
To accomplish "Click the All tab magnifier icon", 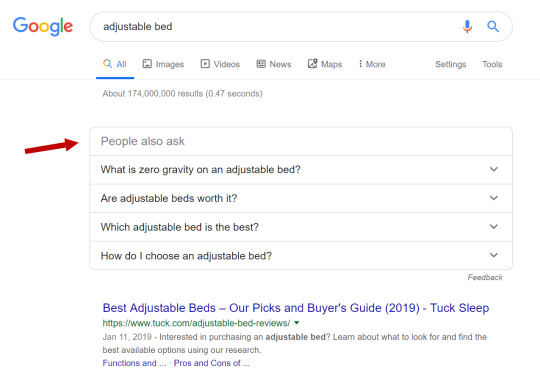I will [x=107, y=63].
